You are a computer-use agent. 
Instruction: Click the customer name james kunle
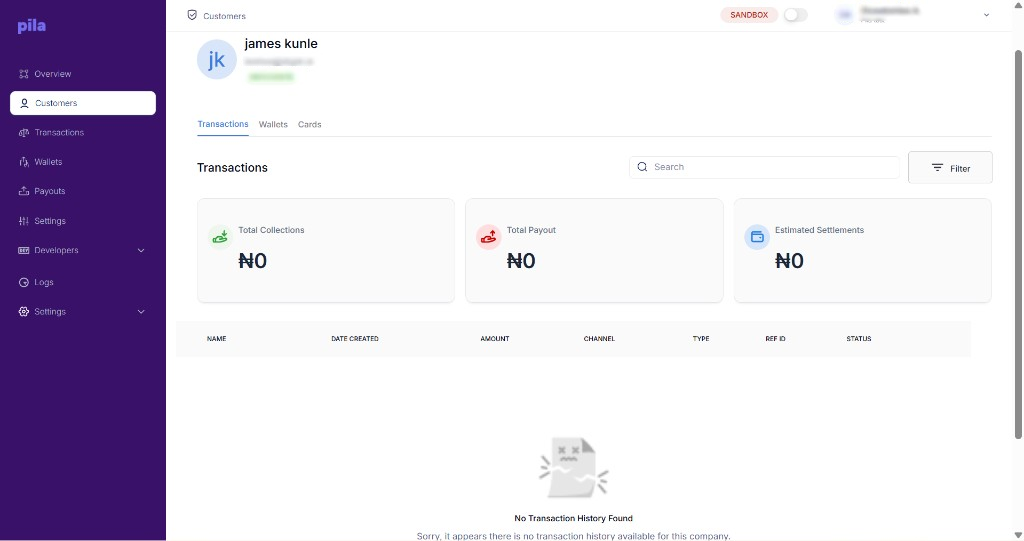[281, 44]
